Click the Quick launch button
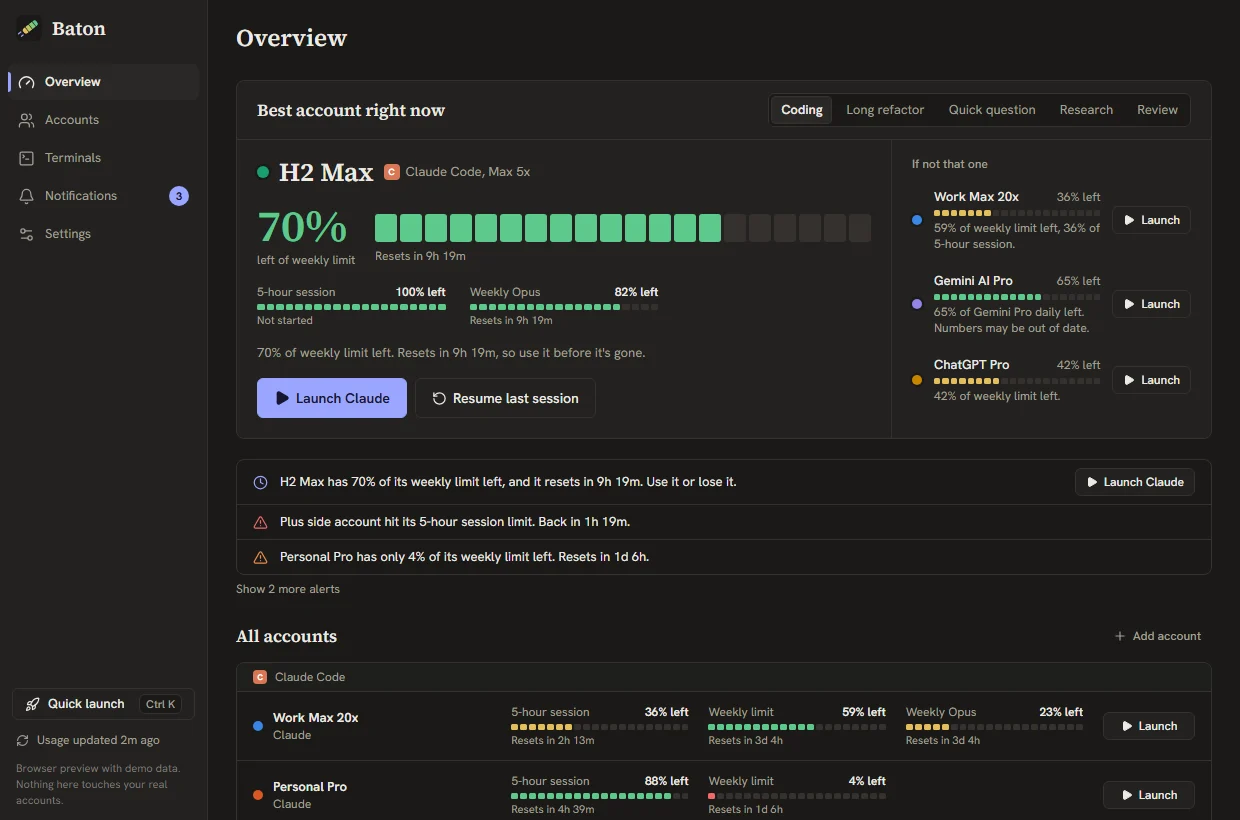Viewport: 1240px width, 820px height. click(x=104, y=704)
